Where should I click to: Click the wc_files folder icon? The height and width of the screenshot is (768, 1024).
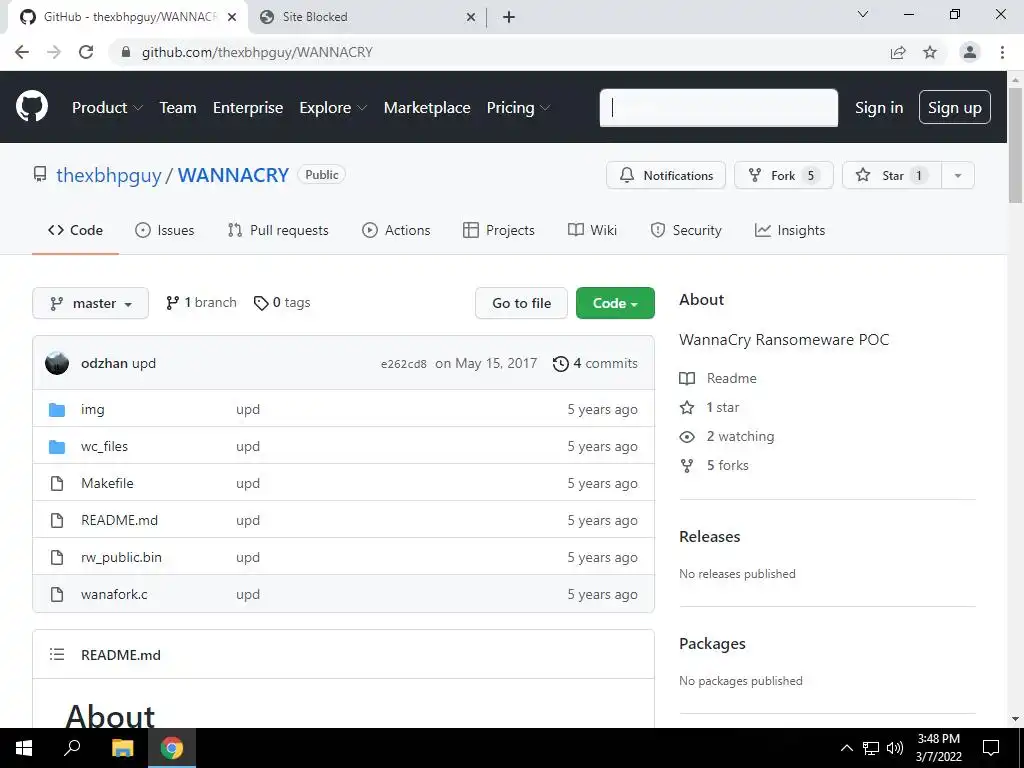[57, 447]
